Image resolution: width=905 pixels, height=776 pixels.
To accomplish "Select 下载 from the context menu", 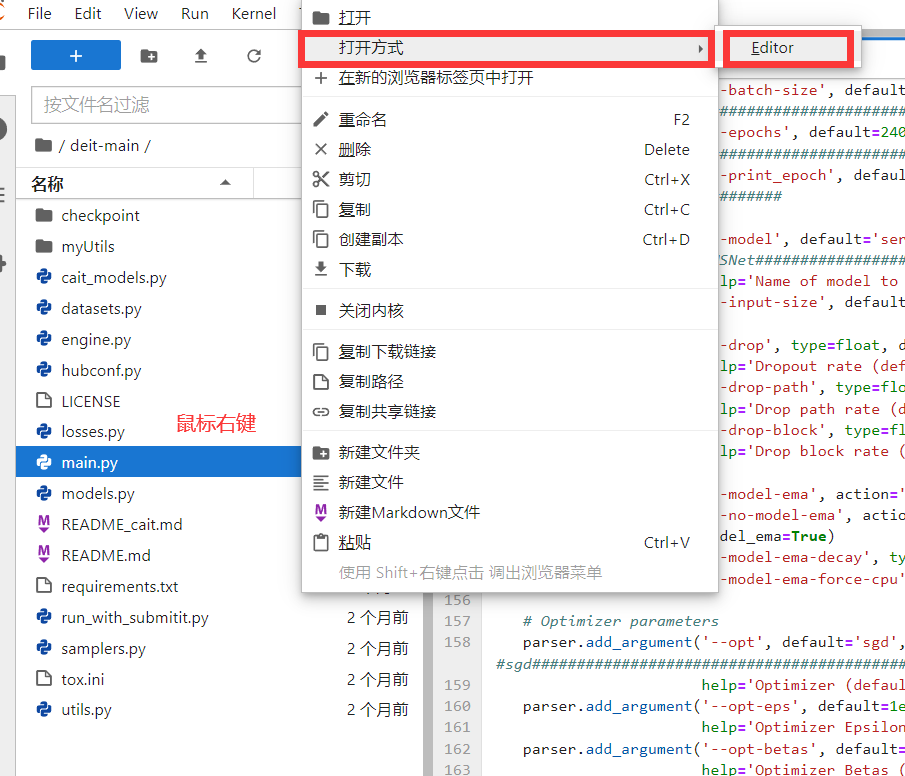I will [354, 270].
